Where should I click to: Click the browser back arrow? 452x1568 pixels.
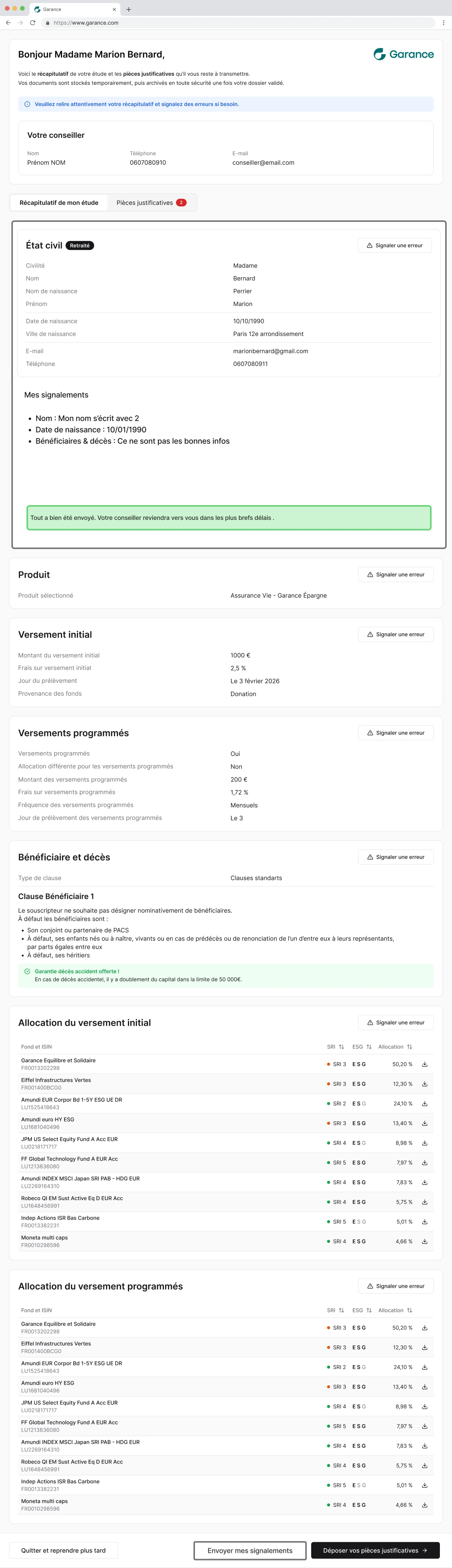(8, 22)
